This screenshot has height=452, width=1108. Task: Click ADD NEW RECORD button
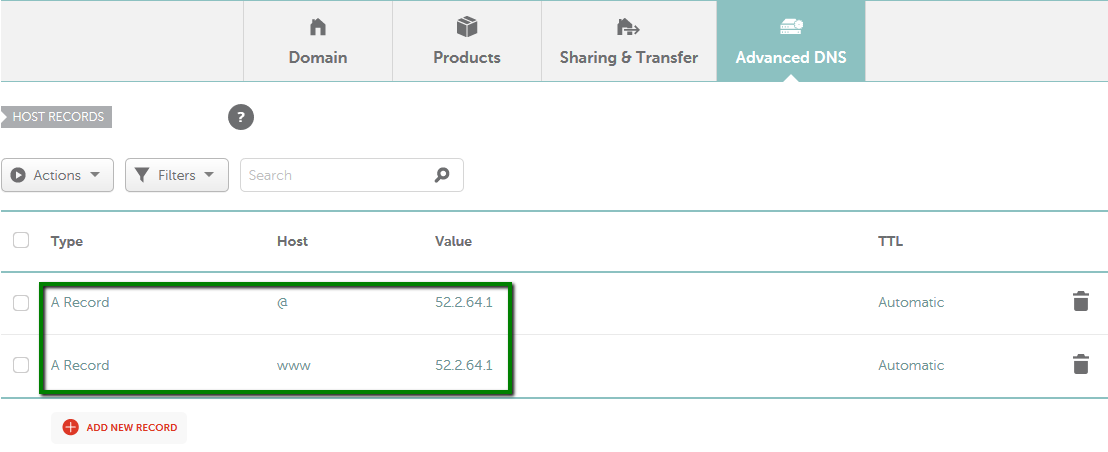click(x=119, y=427)
